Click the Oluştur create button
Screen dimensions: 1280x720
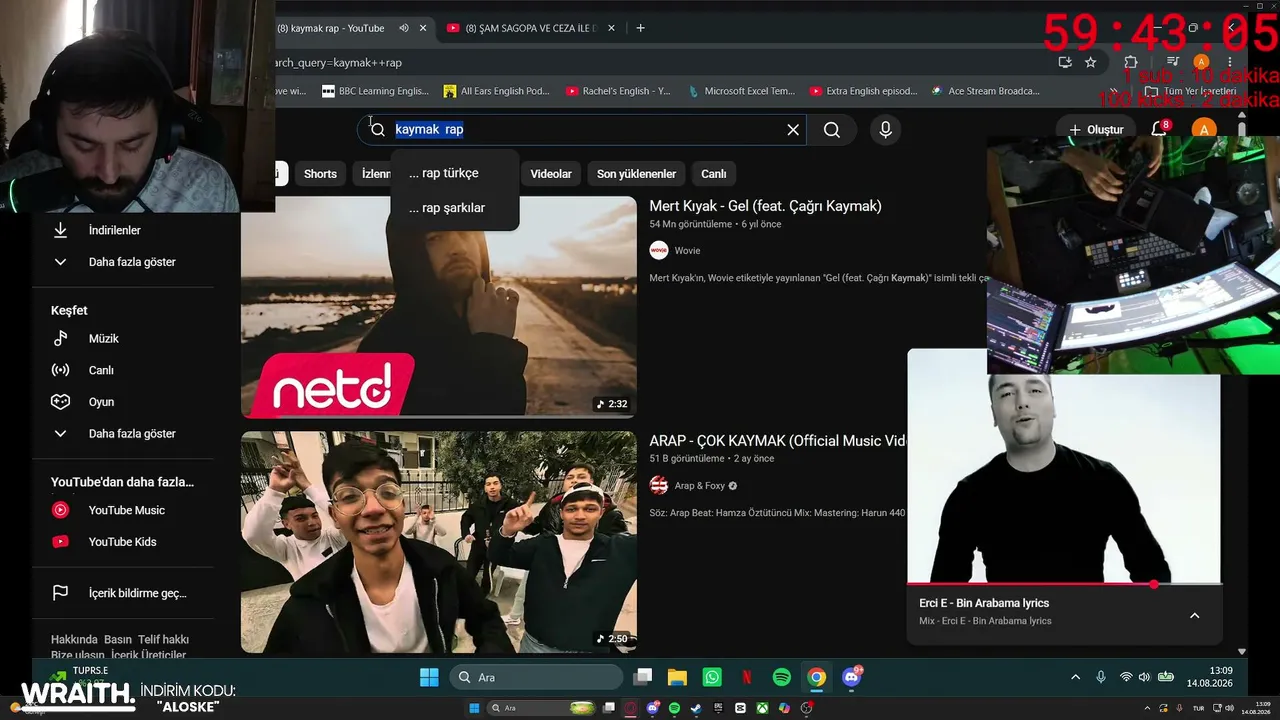[x=1096, y=129]
